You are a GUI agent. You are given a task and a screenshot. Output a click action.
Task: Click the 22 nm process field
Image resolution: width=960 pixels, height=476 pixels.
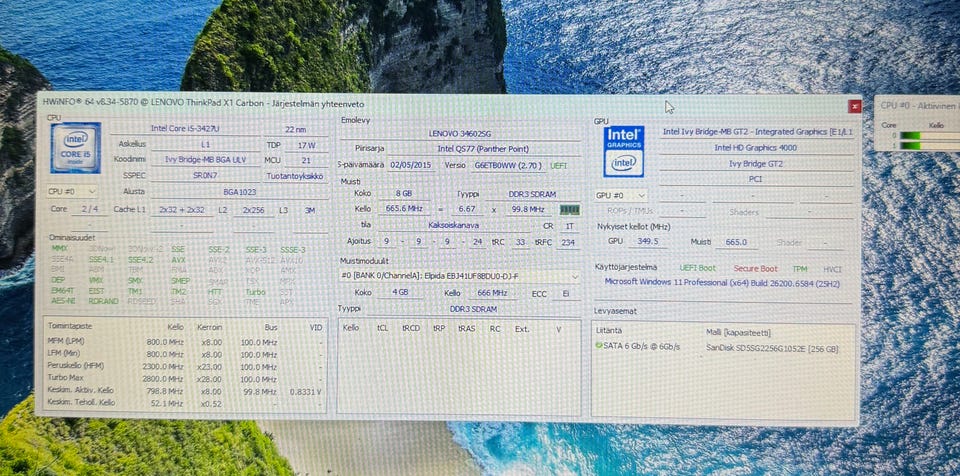coord(296,130)
